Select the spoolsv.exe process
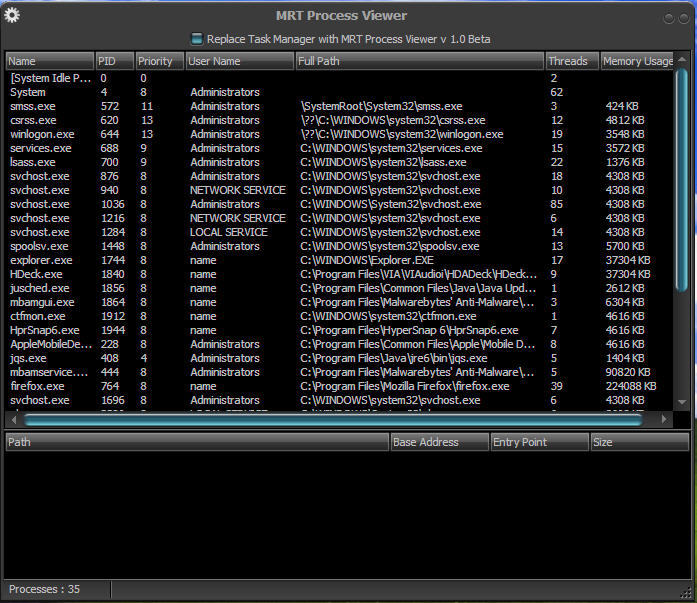Image resolution: width=697 pixels, height=603 pixels. pos(340,246)
